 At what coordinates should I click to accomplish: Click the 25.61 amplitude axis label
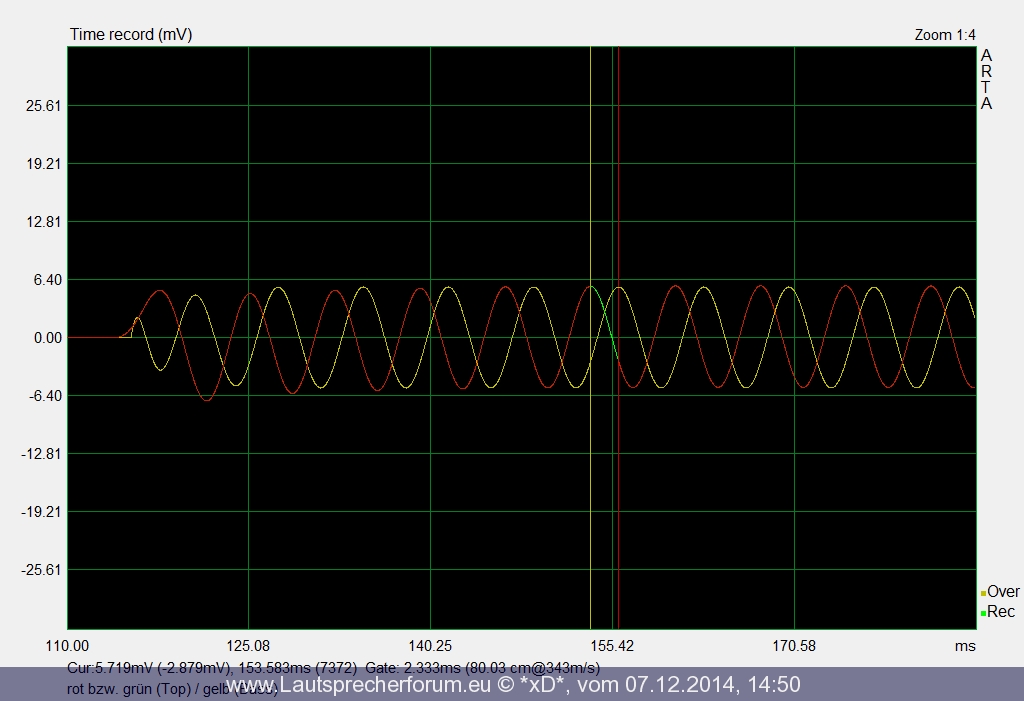pyautogui.click(x=46, y=106)
